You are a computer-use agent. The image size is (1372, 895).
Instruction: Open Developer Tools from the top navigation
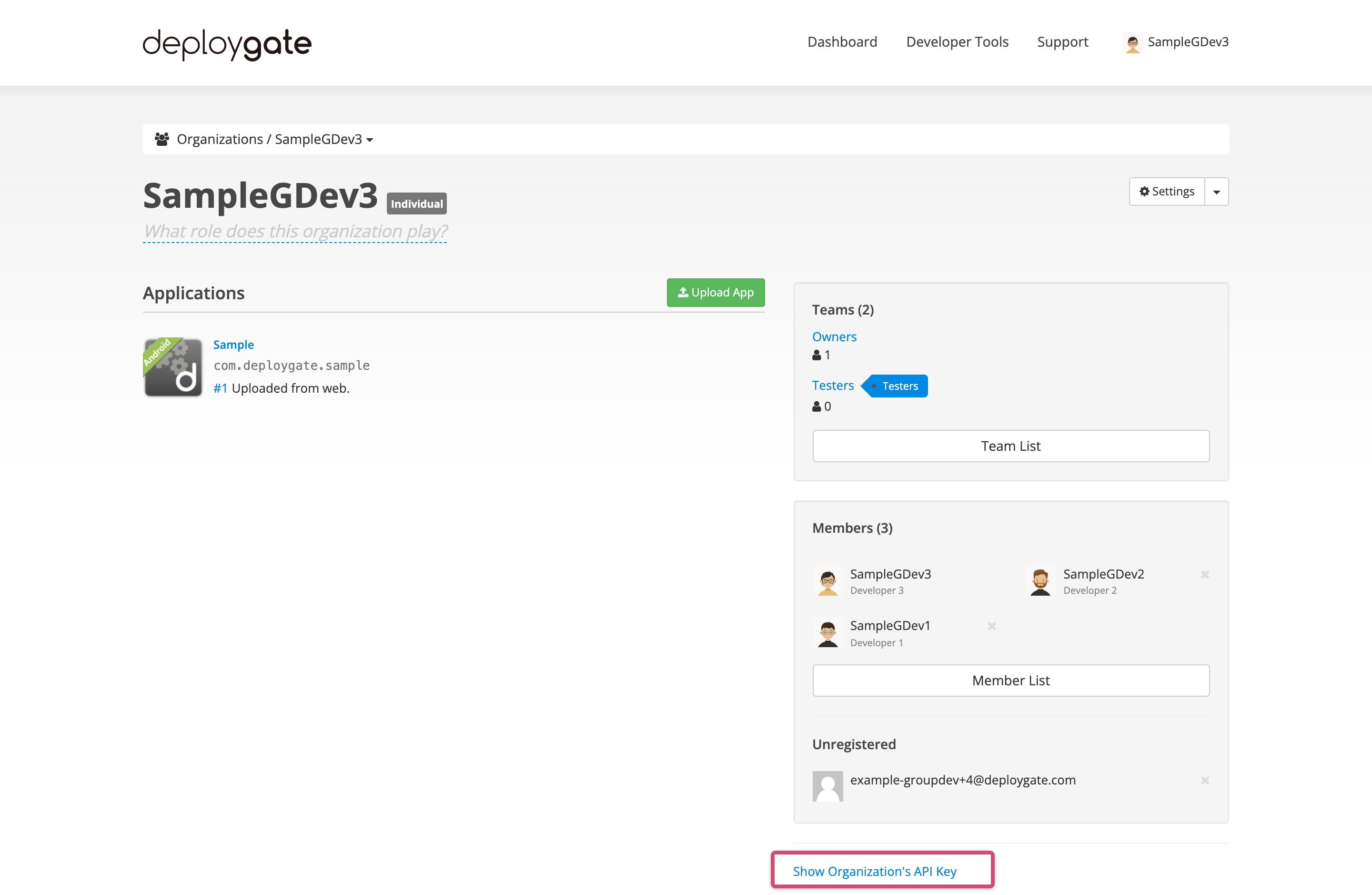[957, 42]
